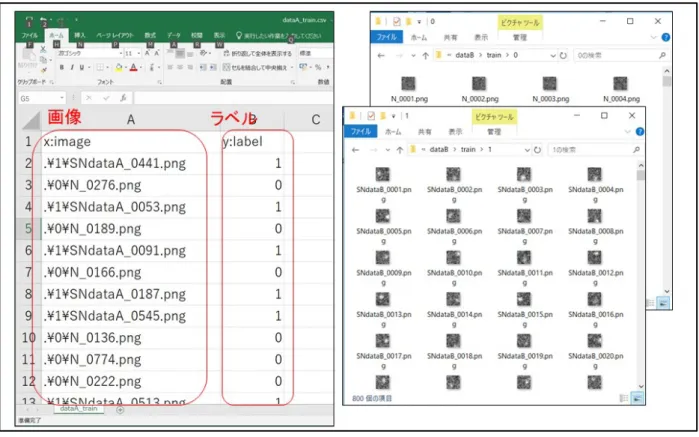Toggle Underline formatting in Excel
Image resolution: width=699 pixels, height=437 pixels.
click(82, 67)
